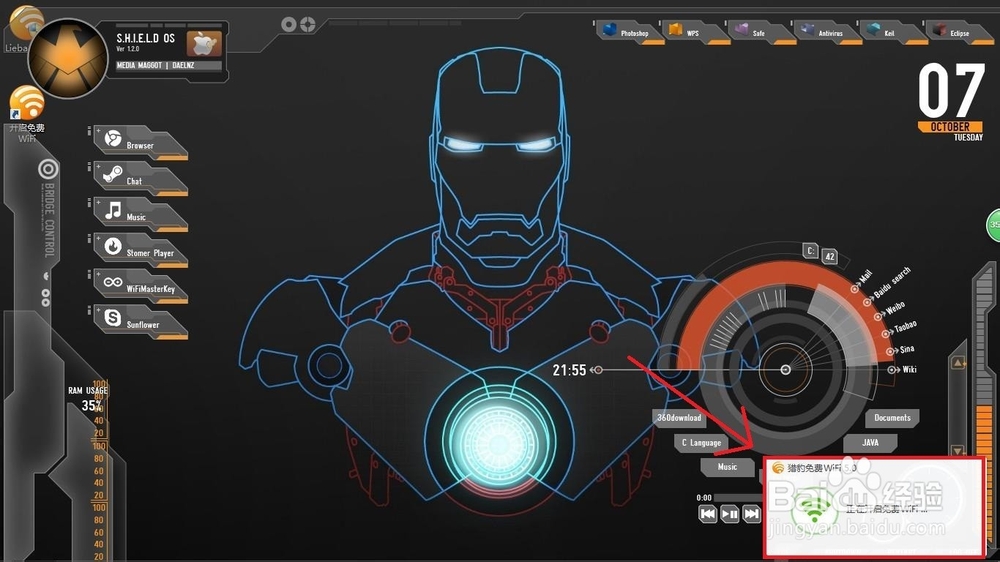Open the C Language folder button

[x=701, y=442]
